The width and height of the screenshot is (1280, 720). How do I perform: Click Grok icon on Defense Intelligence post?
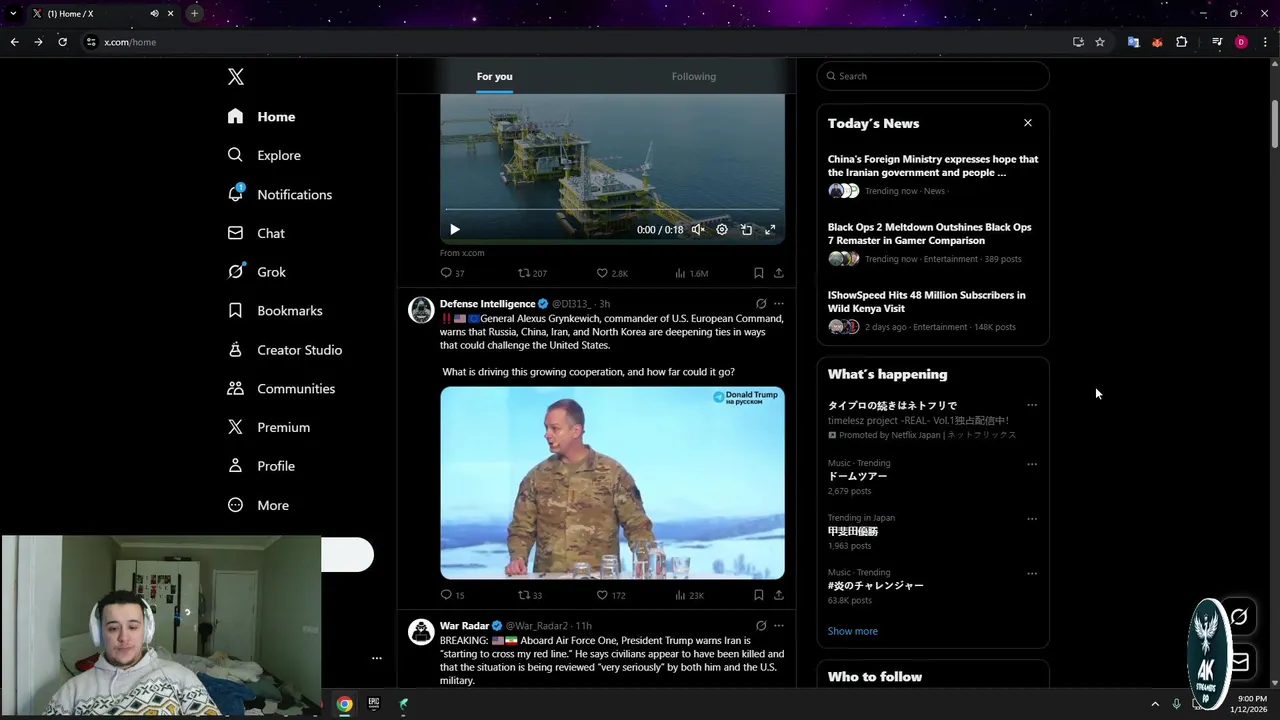point(761,304)
